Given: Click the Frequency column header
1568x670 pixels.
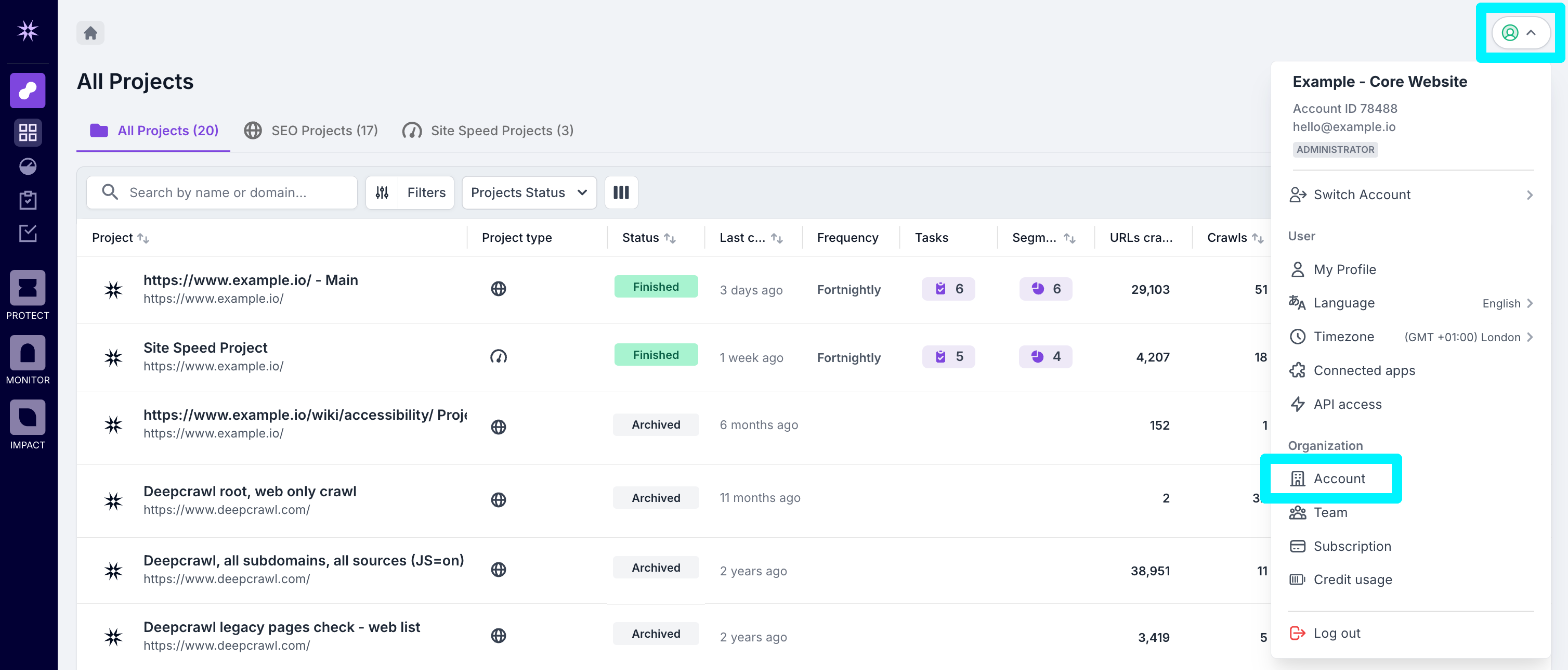Looking at the screenshot, I should [847, 238].
